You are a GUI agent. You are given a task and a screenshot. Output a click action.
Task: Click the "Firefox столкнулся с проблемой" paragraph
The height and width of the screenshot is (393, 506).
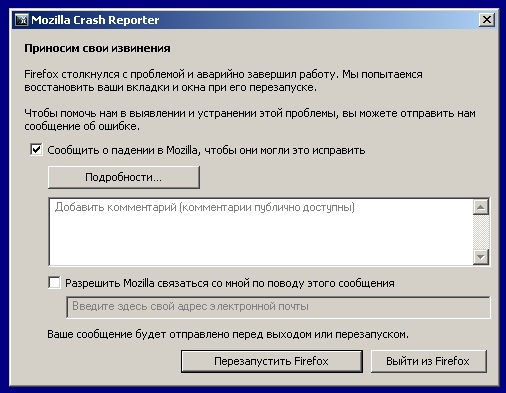223,81
